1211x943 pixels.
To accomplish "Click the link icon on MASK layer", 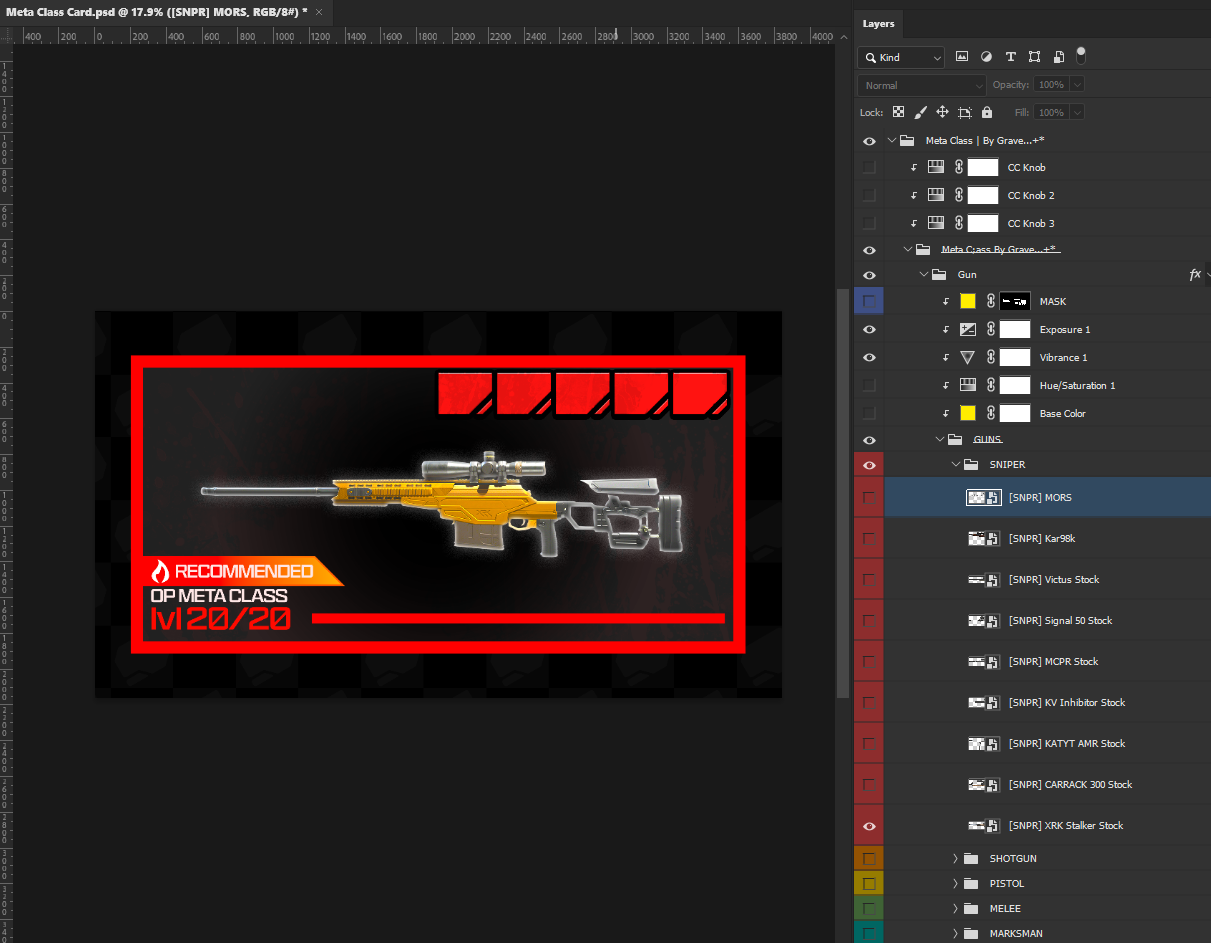I will pyautogui.click(x=991, y=301).
